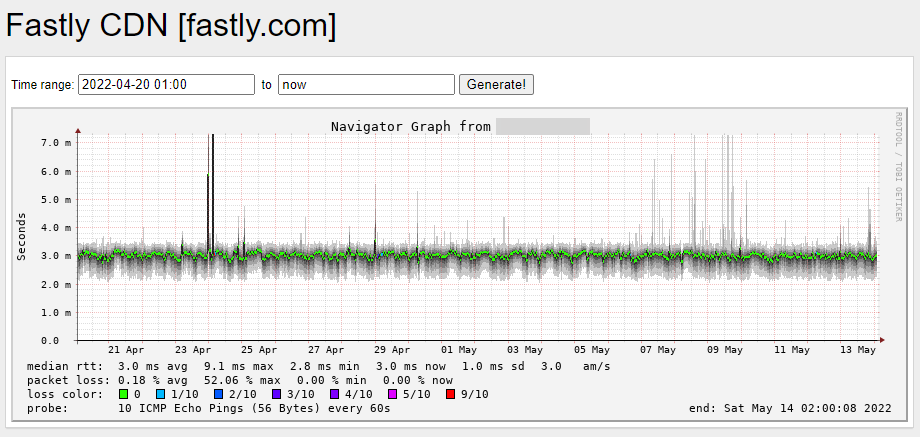Click the 7.0 m y-axis value
This screenshot has height=437, width=920.
(57, 143)
